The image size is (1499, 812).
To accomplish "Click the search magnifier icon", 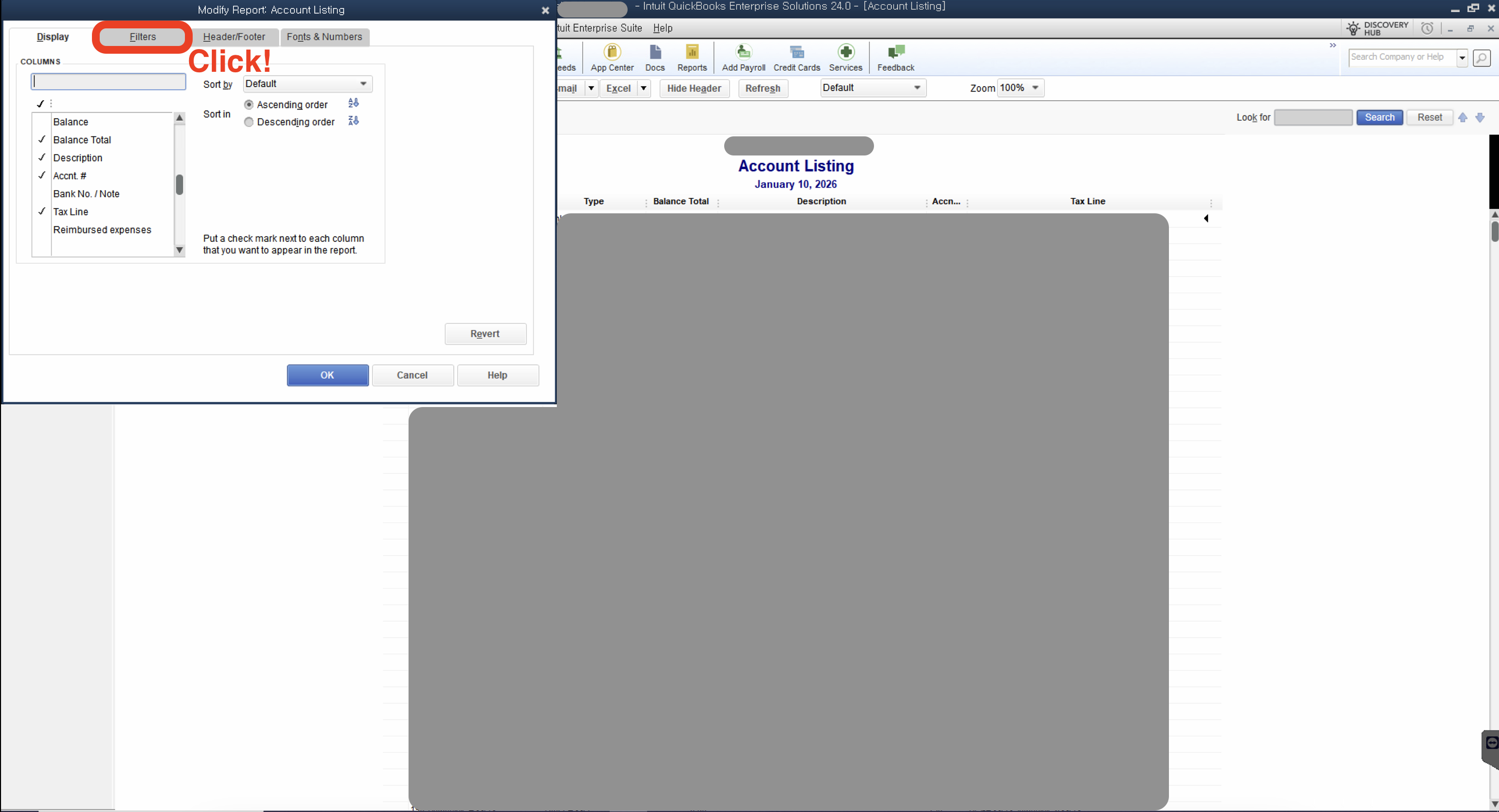I will click(x=1481, y=57).
